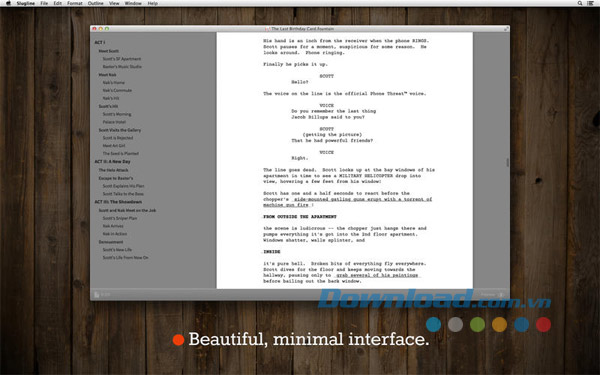The image size is (600, 375).
Task: Open the Outline menu
Action: (x=96, y=3)
